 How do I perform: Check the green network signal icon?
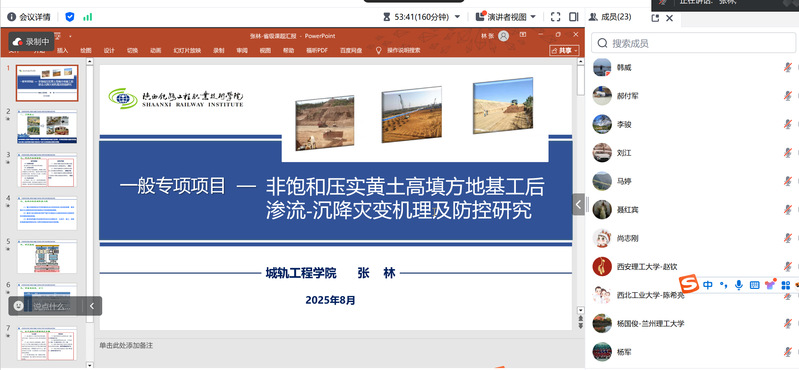coord(88,17)
